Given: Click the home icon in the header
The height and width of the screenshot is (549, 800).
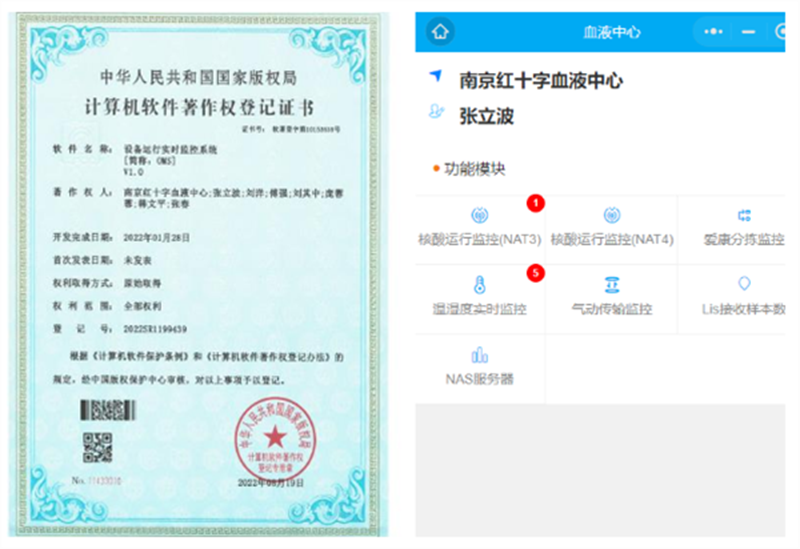Looking at the screenshot, I should [438, 31].
